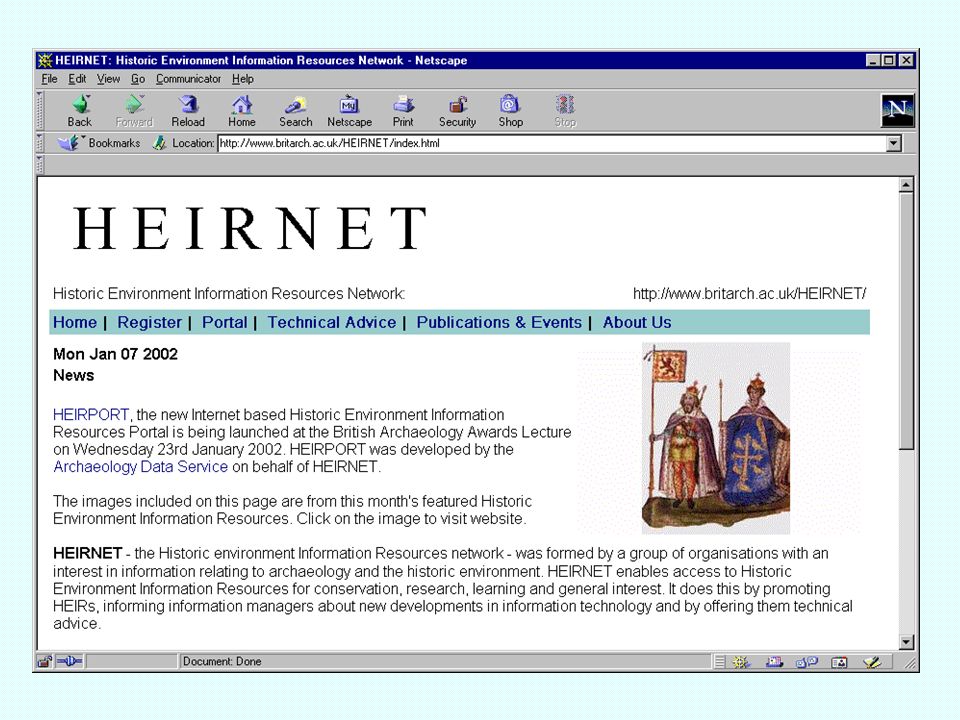Print the page using toolbar icon
This screenshot has height=720, width=960.
(x=403, y=111)
